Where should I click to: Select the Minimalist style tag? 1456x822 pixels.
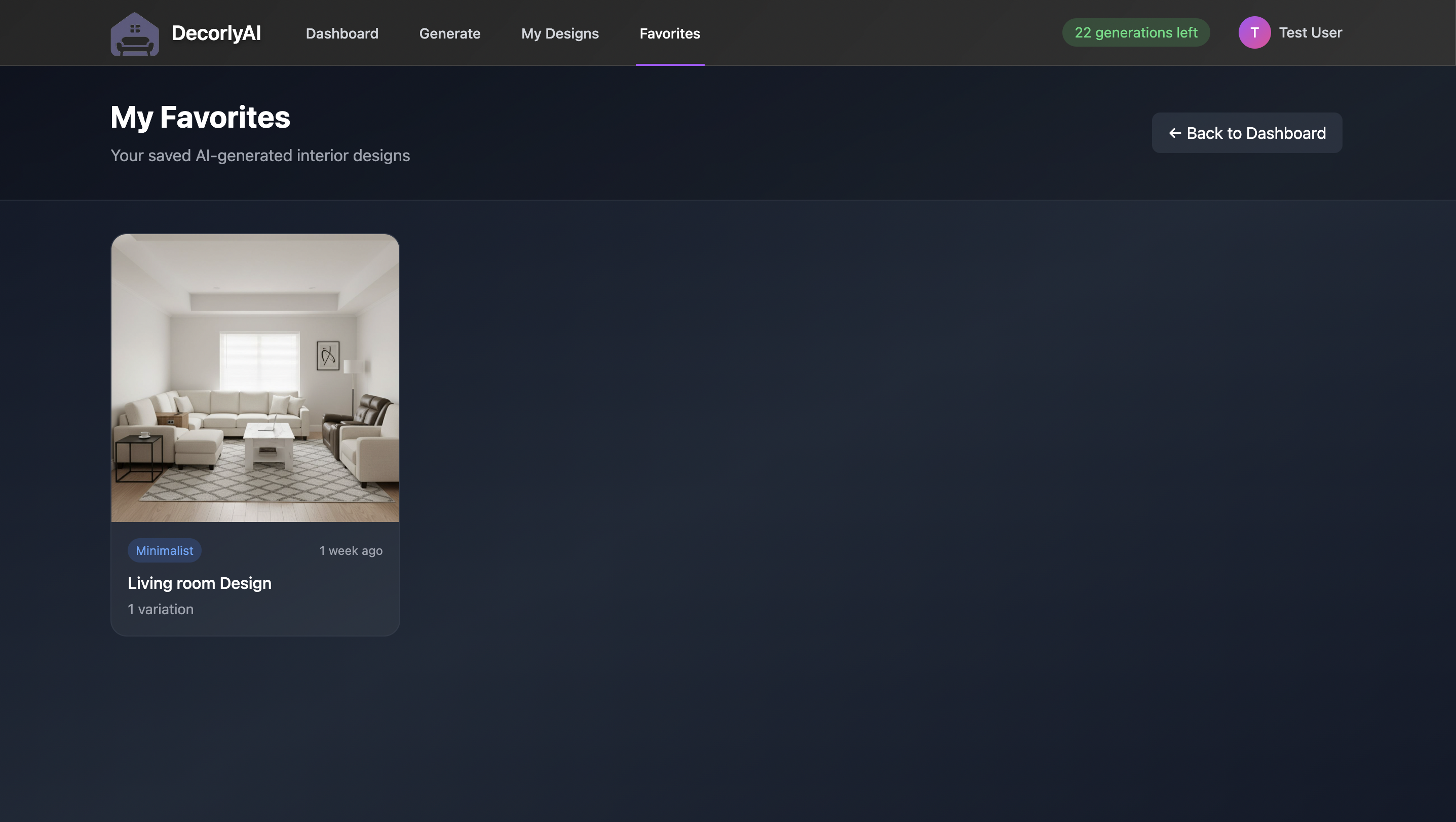[164, 550]
